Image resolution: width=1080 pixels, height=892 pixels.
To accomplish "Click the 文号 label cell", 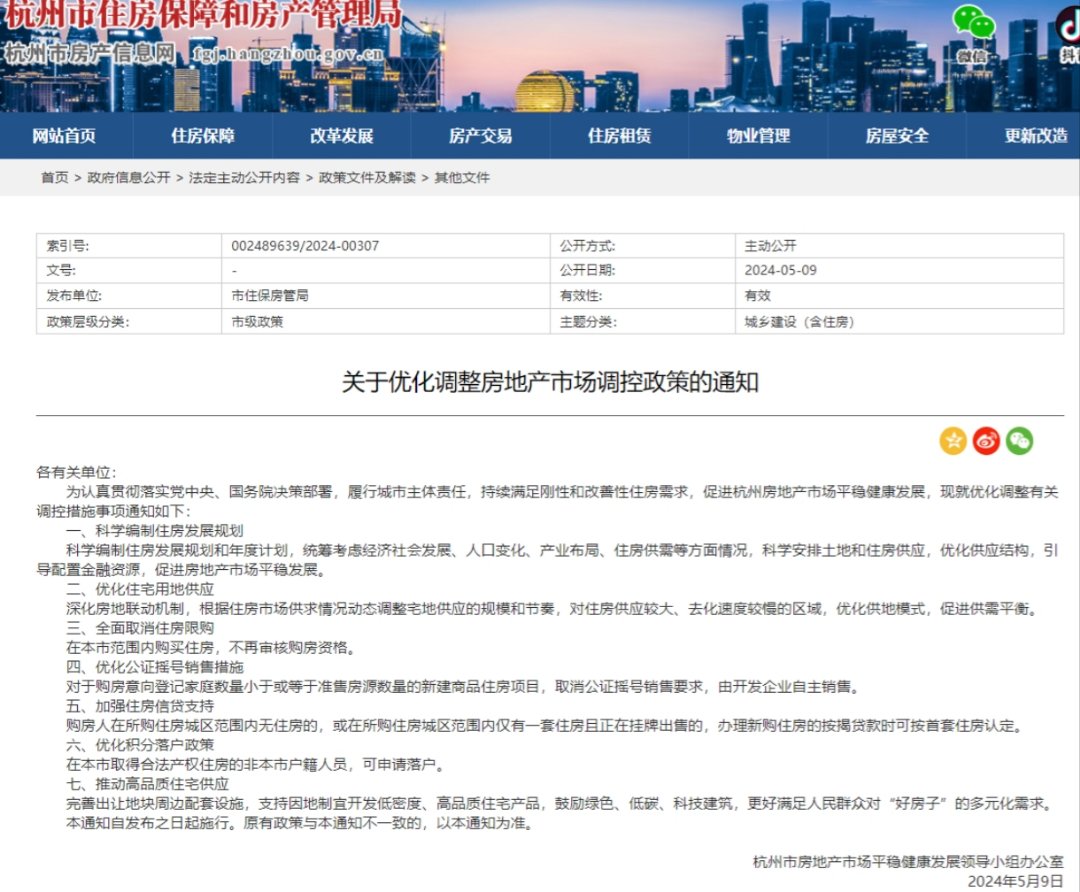I will click(129, 271).
